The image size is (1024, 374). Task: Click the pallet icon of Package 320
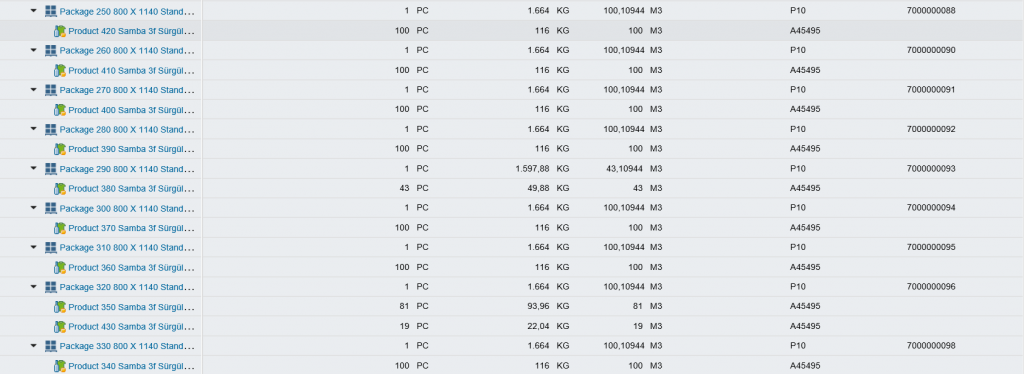click(x=50, y=287)
